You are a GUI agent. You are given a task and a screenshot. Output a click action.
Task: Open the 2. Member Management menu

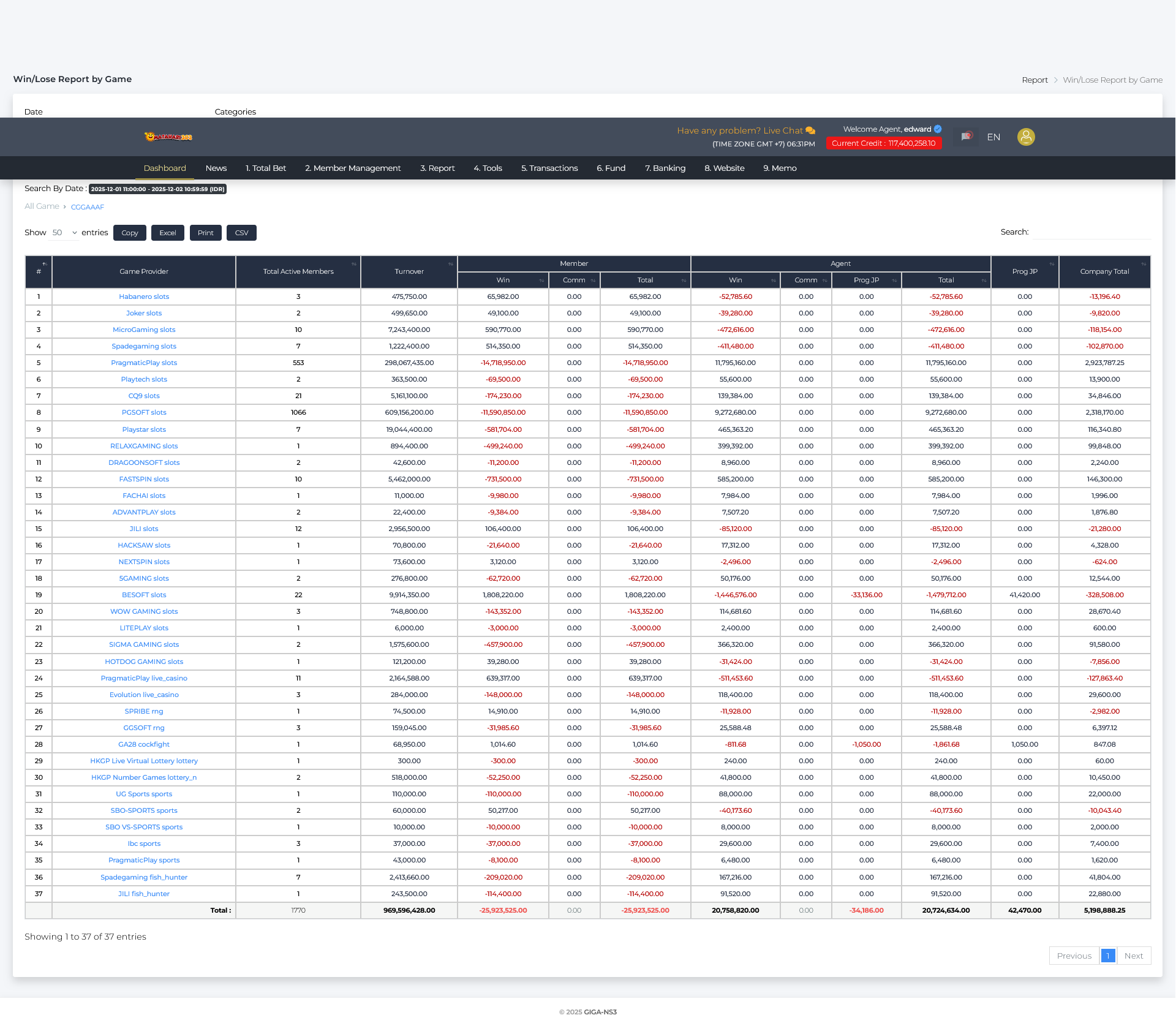tap(353, 168)
